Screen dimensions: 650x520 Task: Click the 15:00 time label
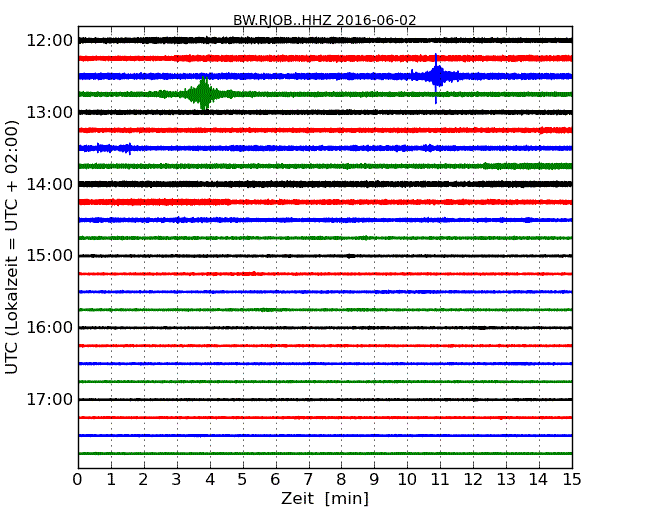(49, 256)
